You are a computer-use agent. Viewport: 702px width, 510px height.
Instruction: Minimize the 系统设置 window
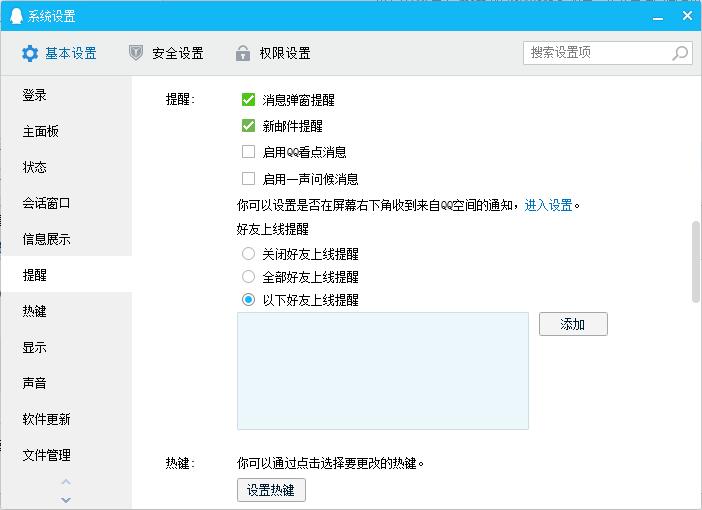point(658,17)
